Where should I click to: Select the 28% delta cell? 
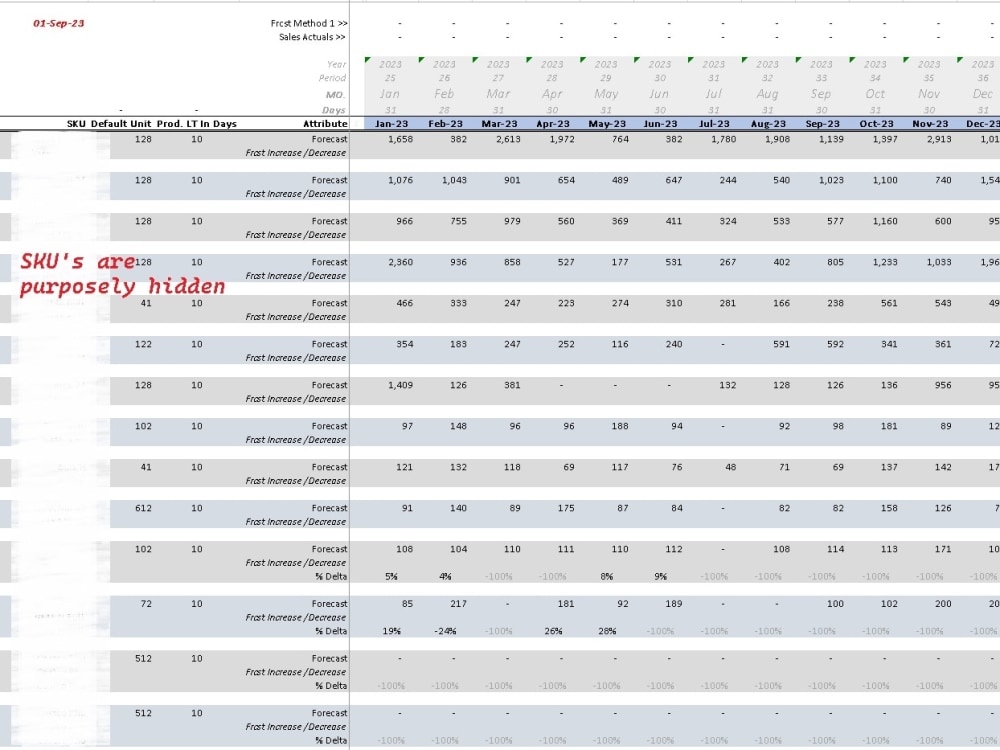pos(607,631)
